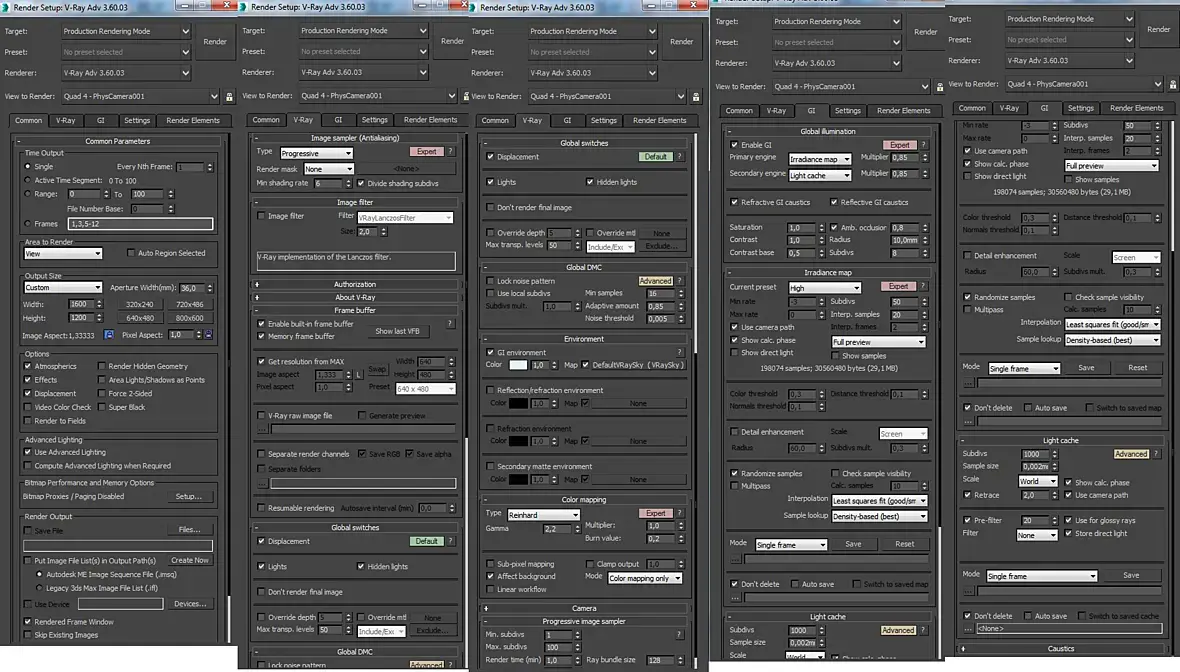Image resolution: width=1180 pixels, height=672 pixels.
Task: Click View to Render lock in window showing Caustics rollout
Action: coord(1172,84)
